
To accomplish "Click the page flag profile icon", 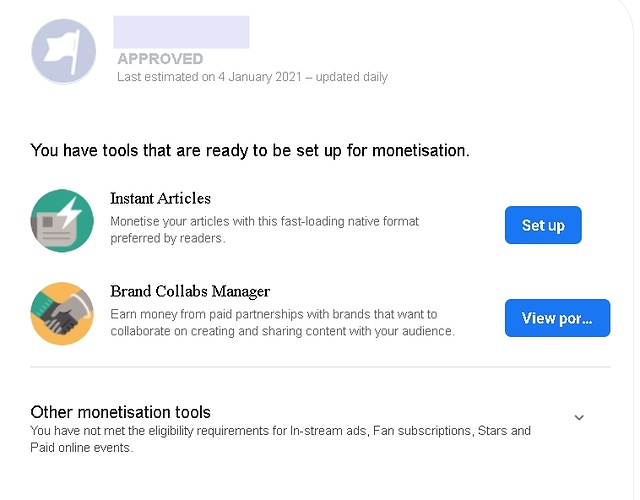I will [64, 51].
